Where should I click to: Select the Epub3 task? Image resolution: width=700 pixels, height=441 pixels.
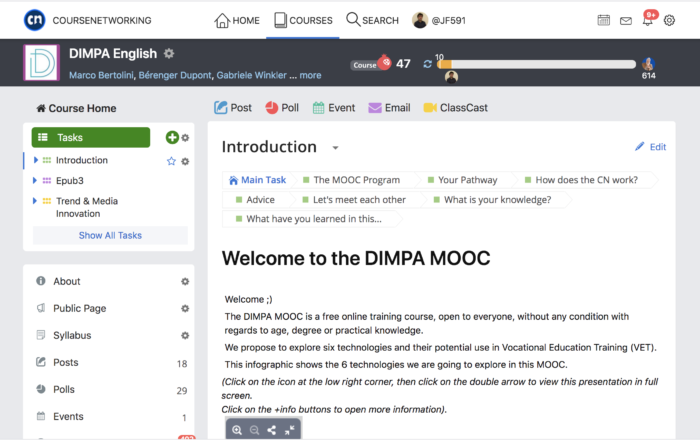[70, 181]
